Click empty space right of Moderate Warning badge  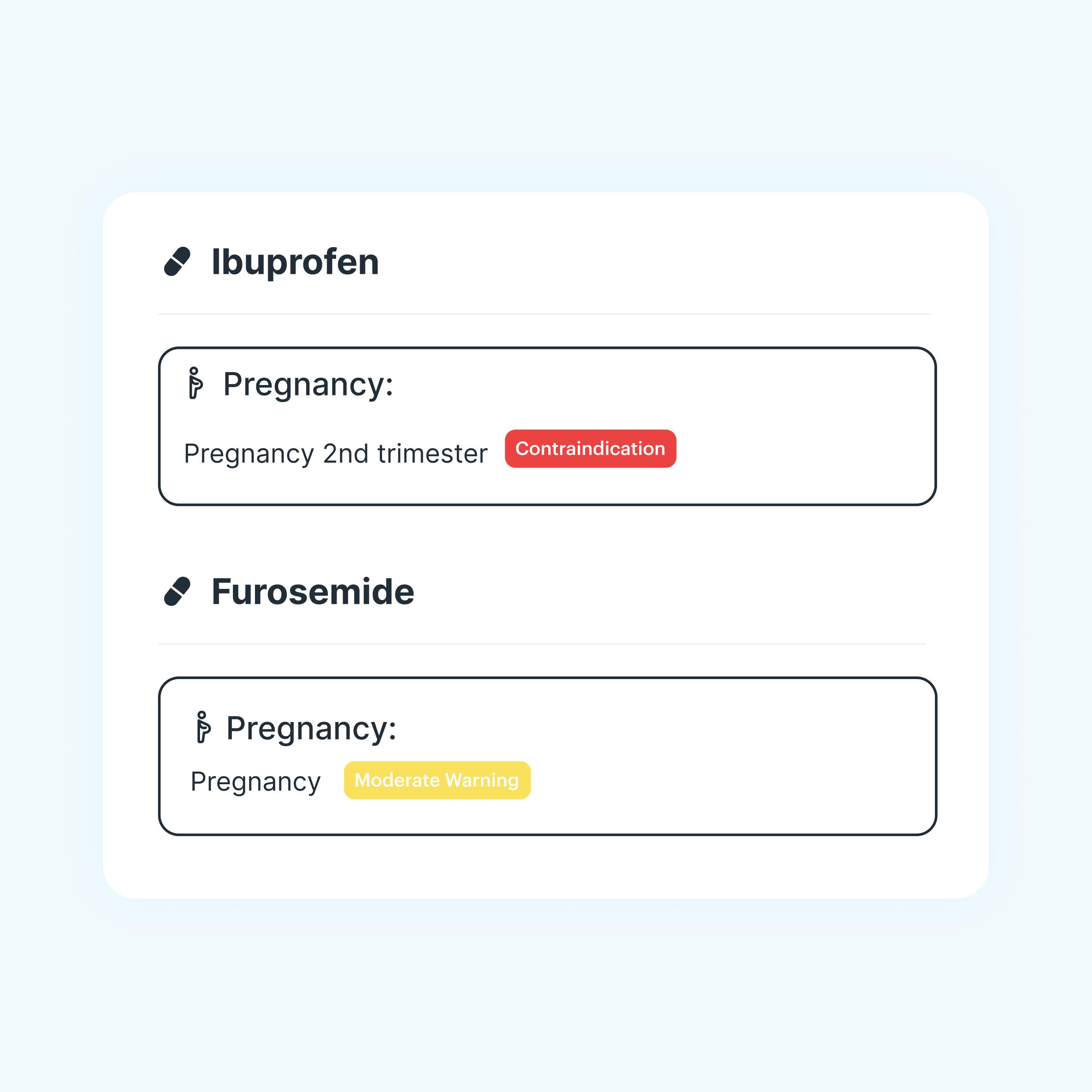point(729,780)
